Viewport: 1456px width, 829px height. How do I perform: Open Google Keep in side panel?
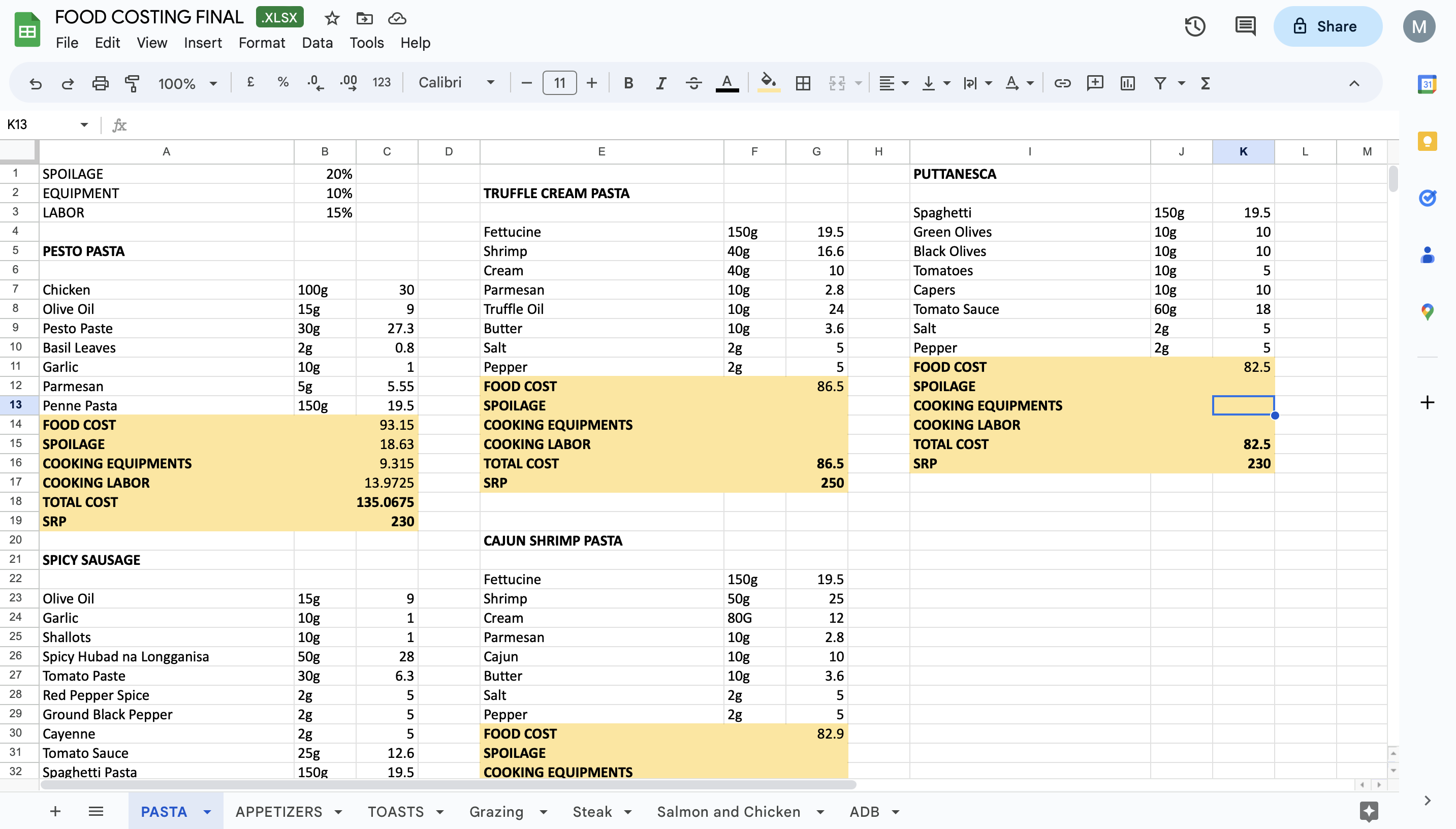point(1427,141)
